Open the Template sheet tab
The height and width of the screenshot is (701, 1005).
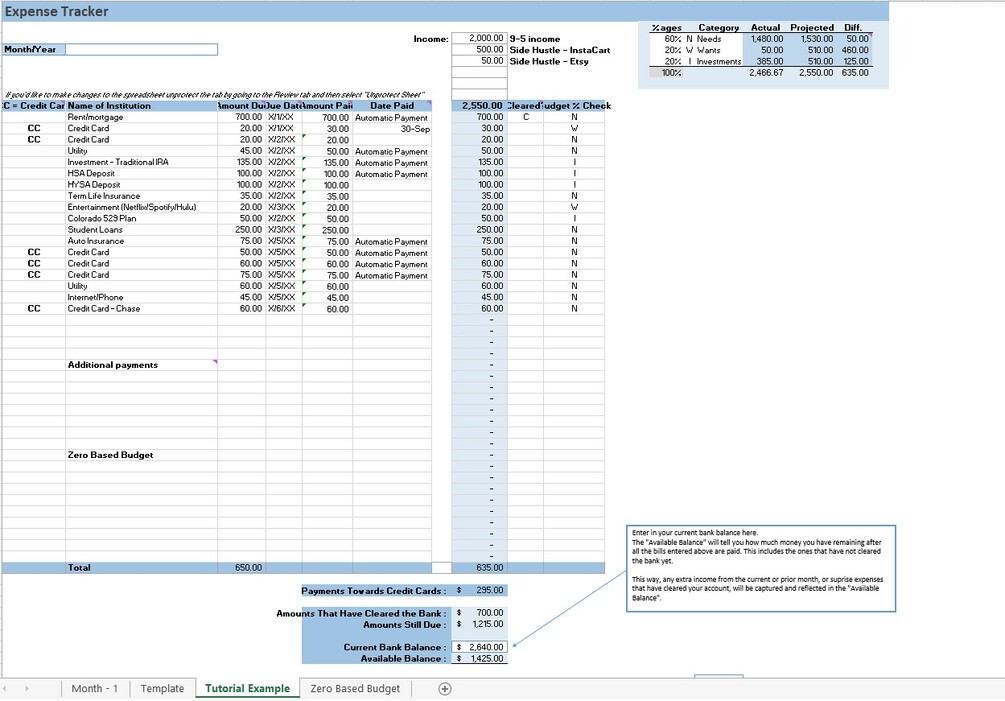[162, 689]
